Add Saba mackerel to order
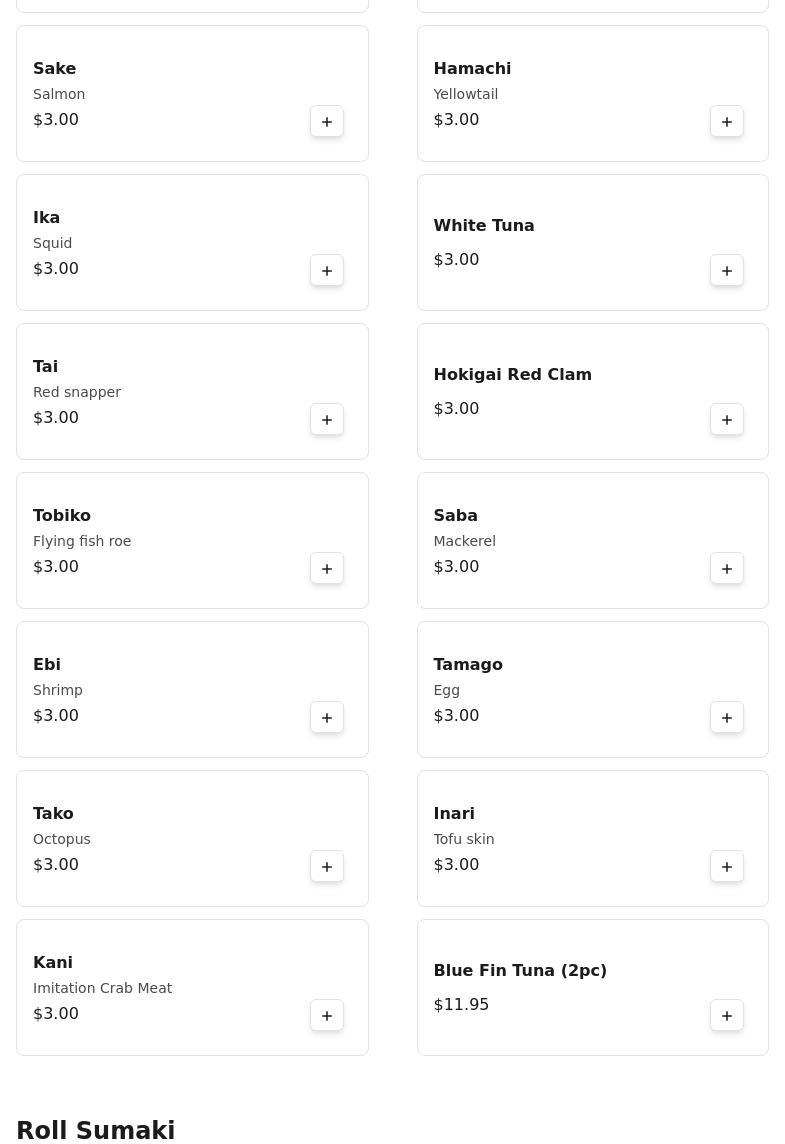Viewport: 785px width, 1144px height. (727, 568)
